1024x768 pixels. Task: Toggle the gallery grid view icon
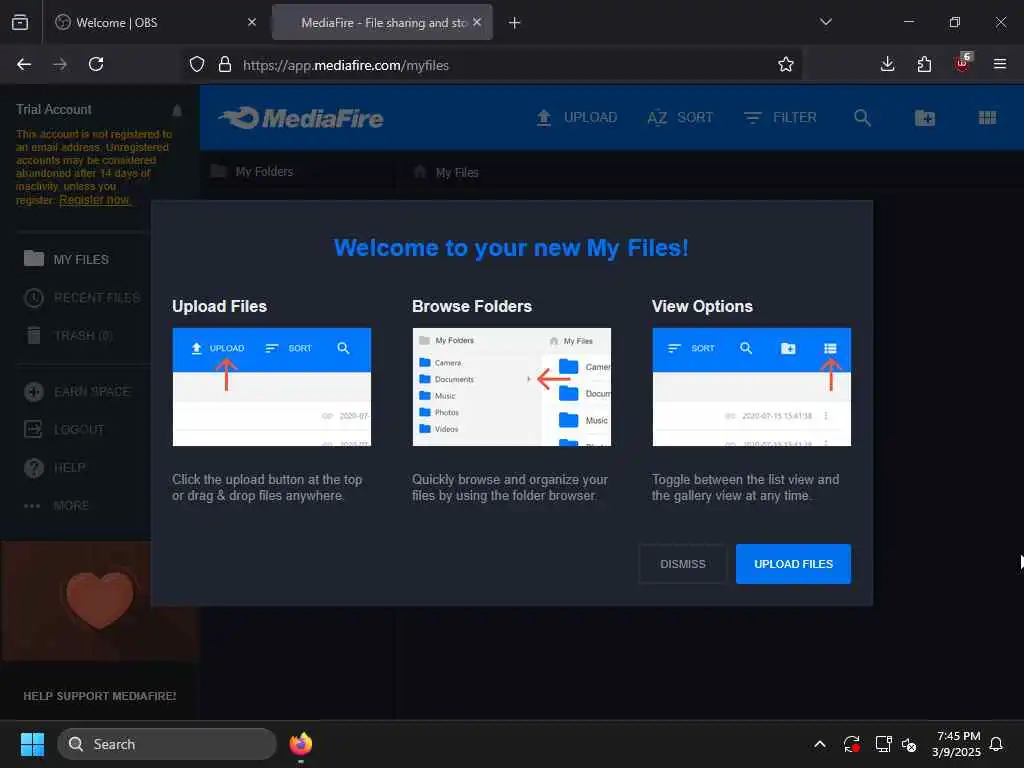(x=987, y=118)
